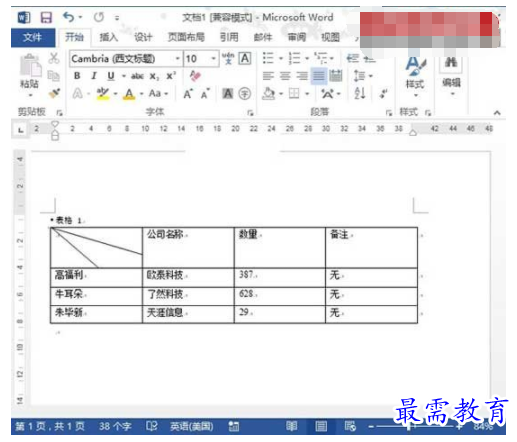Click the tab selector at ruler corner
Viewport: 517px width, 442px height.
point(21,130)
